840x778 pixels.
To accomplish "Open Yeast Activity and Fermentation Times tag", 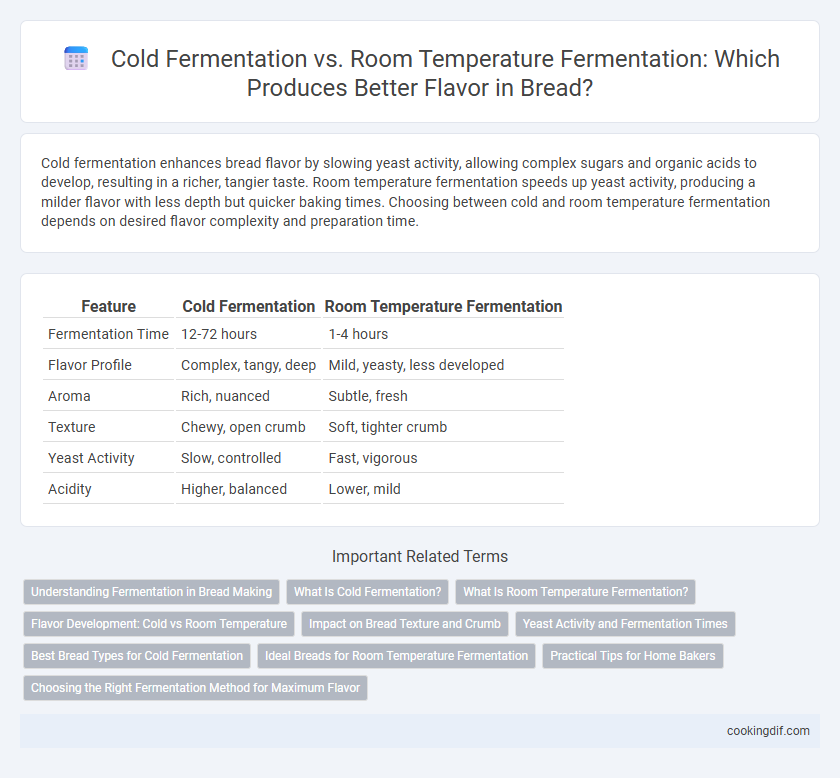I will tap(625, 624).
